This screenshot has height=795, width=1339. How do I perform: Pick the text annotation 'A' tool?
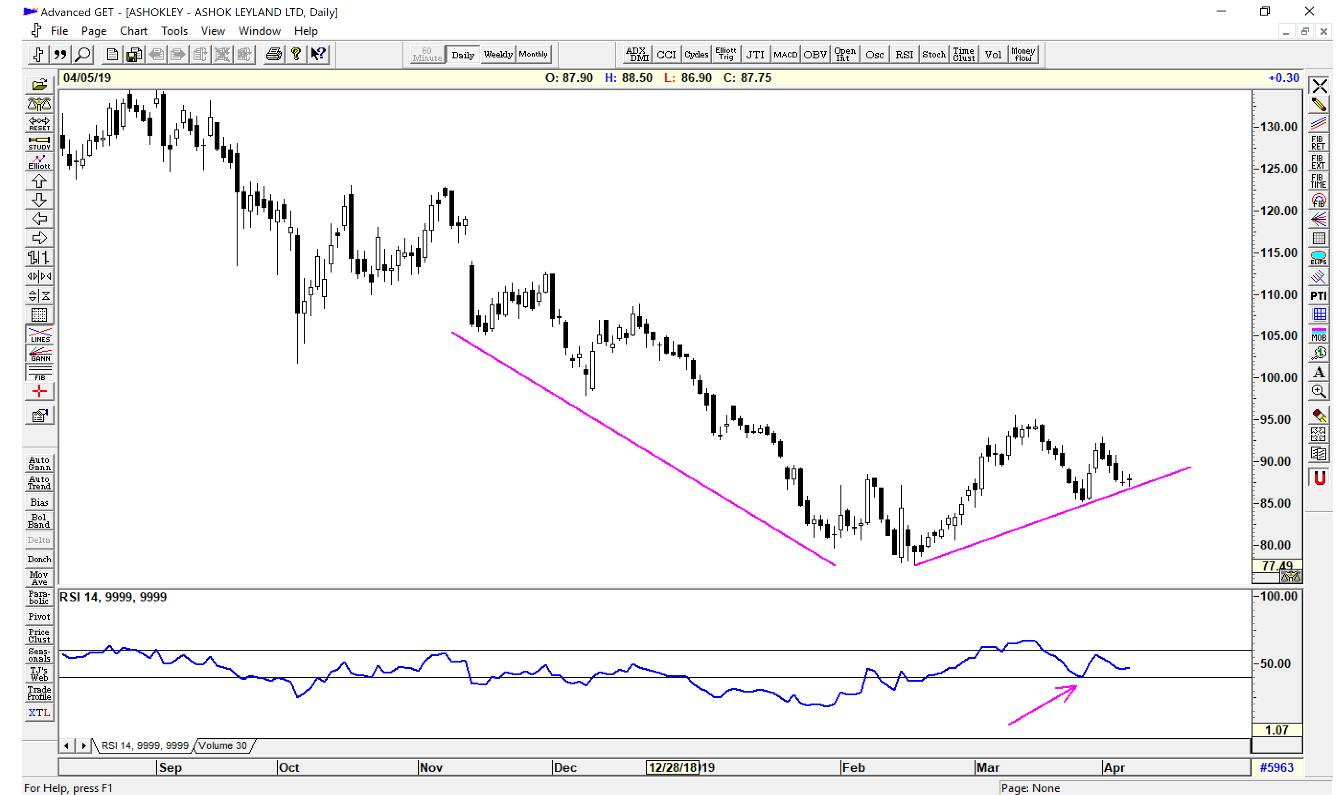pyautogui.click(x=1318, y=371)
